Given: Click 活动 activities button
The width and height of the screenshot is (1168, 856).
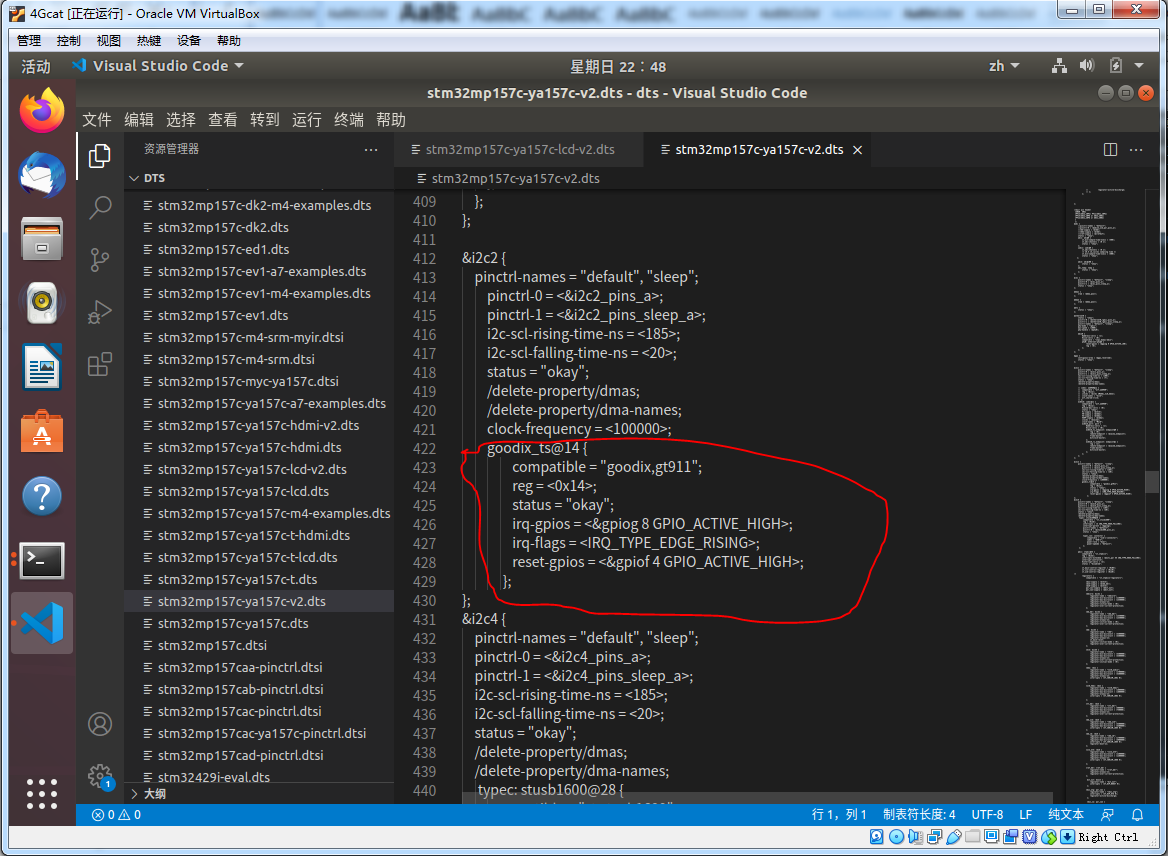Looking at the screenshot, I should (x=36, y=66).
